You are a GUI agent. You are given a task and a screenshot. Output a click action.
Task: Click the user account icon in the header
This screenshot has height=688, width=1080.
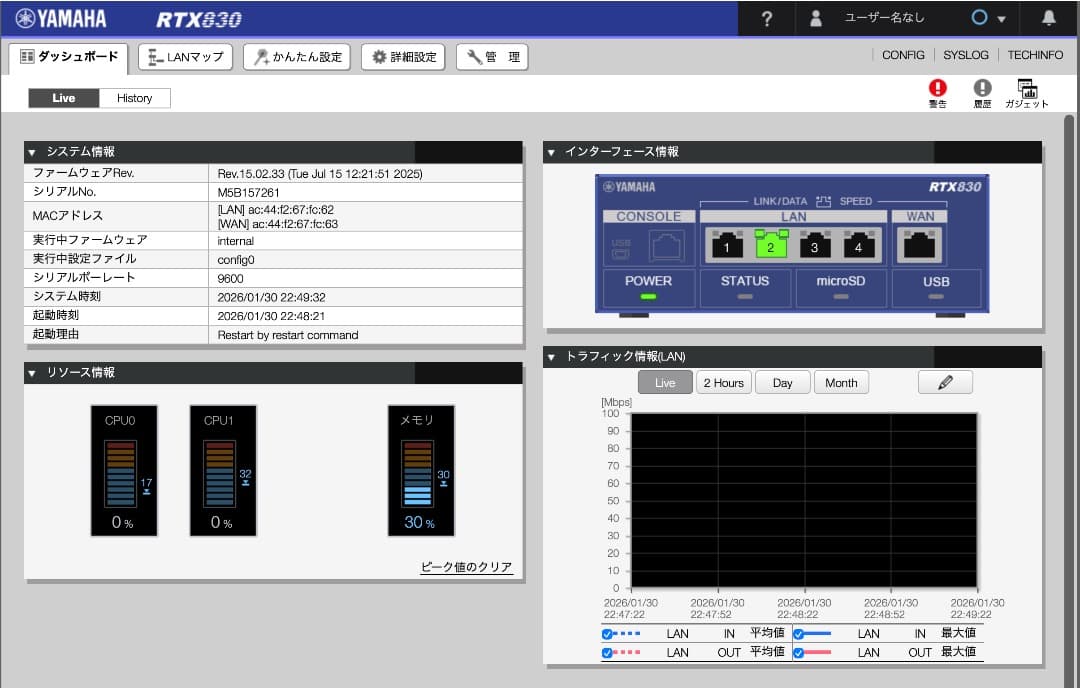pos(815,18)
